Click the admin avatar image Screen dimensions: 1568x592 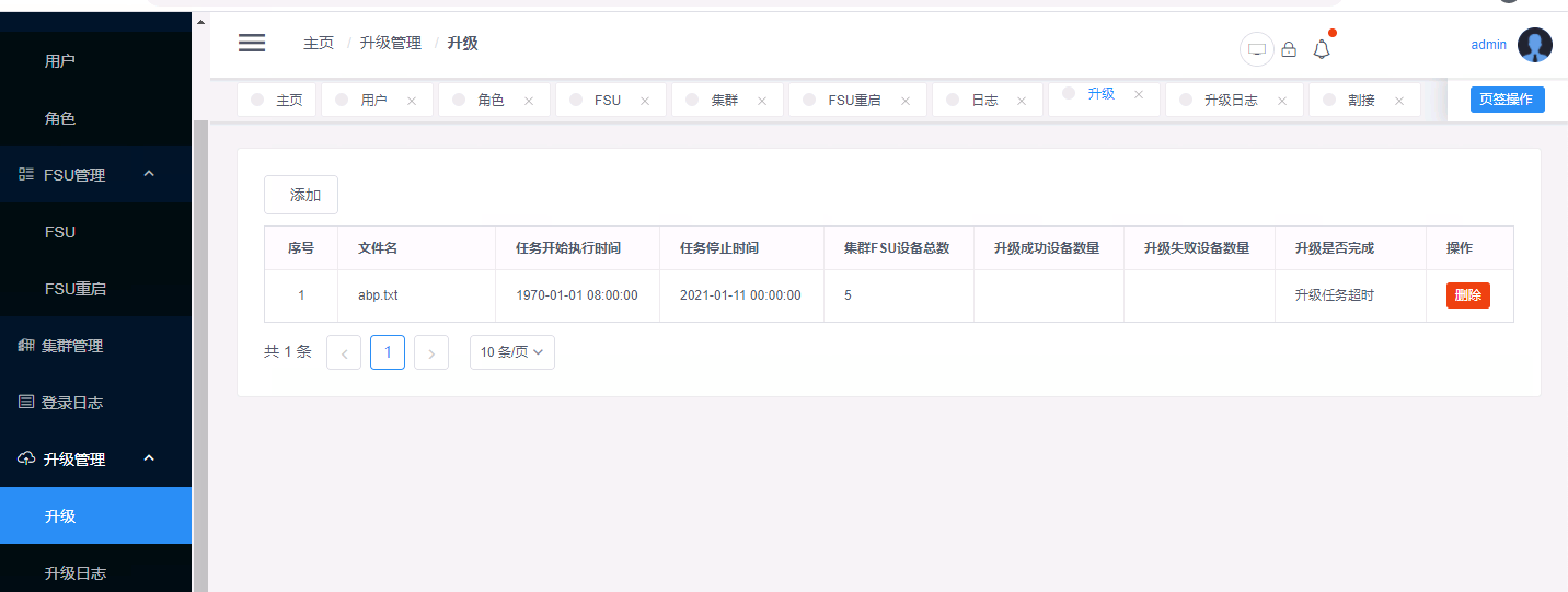click(x=1535, y=44)
